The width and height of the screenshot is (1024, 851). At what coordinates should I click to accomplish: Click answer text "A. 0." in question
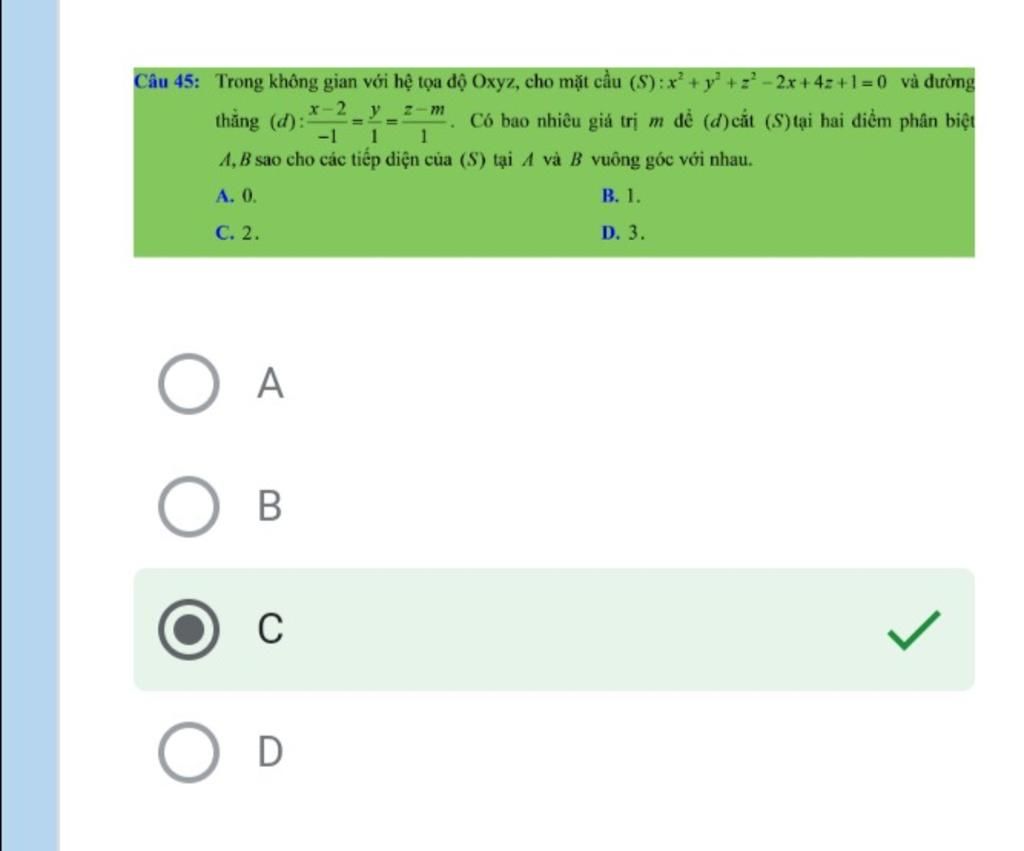(x=229, y=196)
